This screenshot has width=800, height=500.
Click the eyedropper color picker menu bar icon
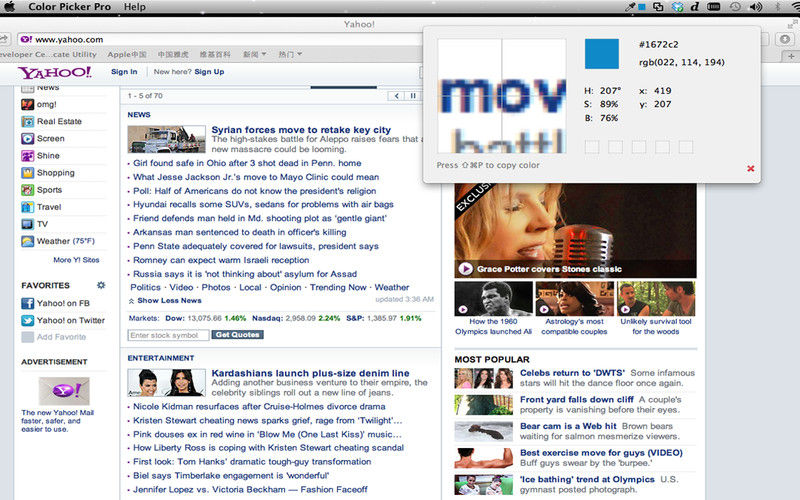click(632, 7)
